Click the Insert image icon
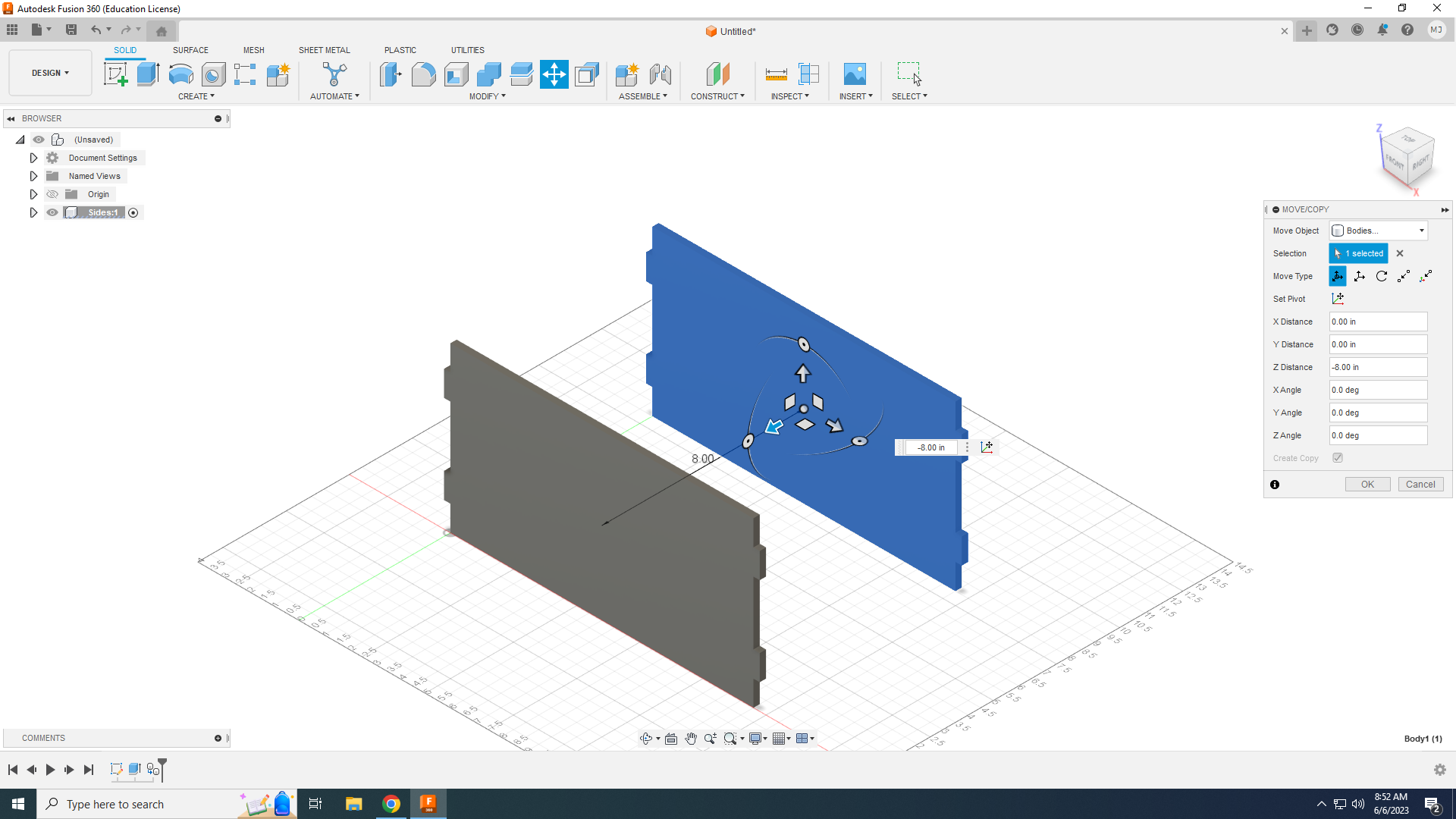1456x819 pixels. [855, 74]
